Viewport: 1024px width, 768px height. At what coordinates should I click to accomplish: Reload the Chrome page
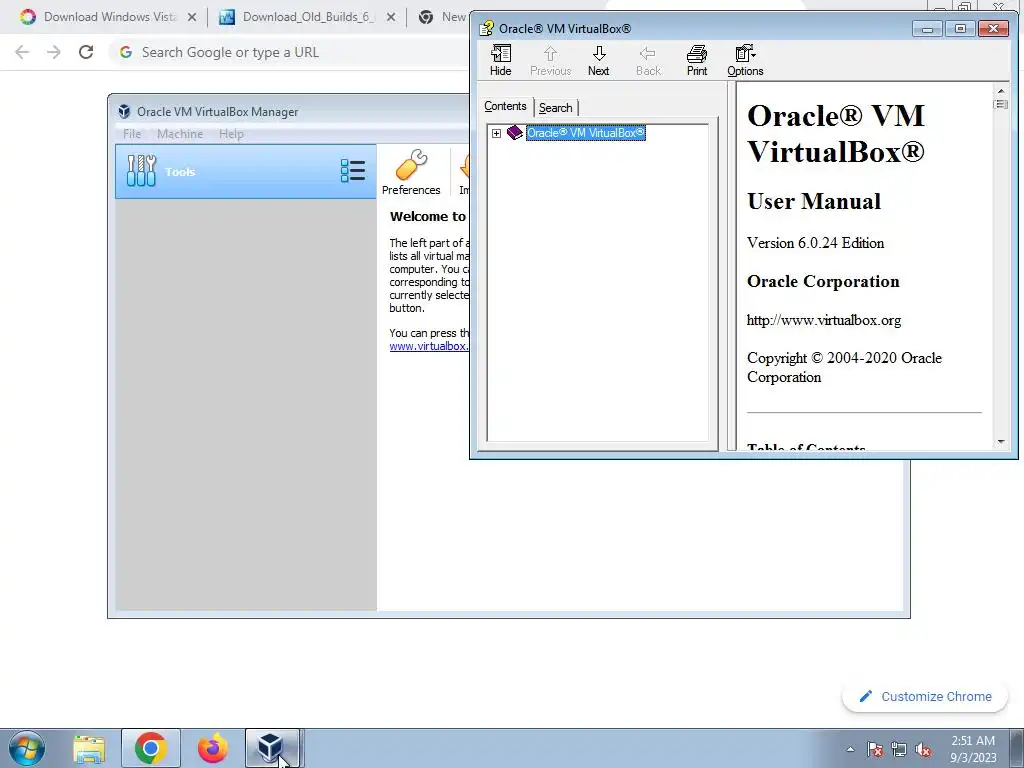click(x=86, y=52)
